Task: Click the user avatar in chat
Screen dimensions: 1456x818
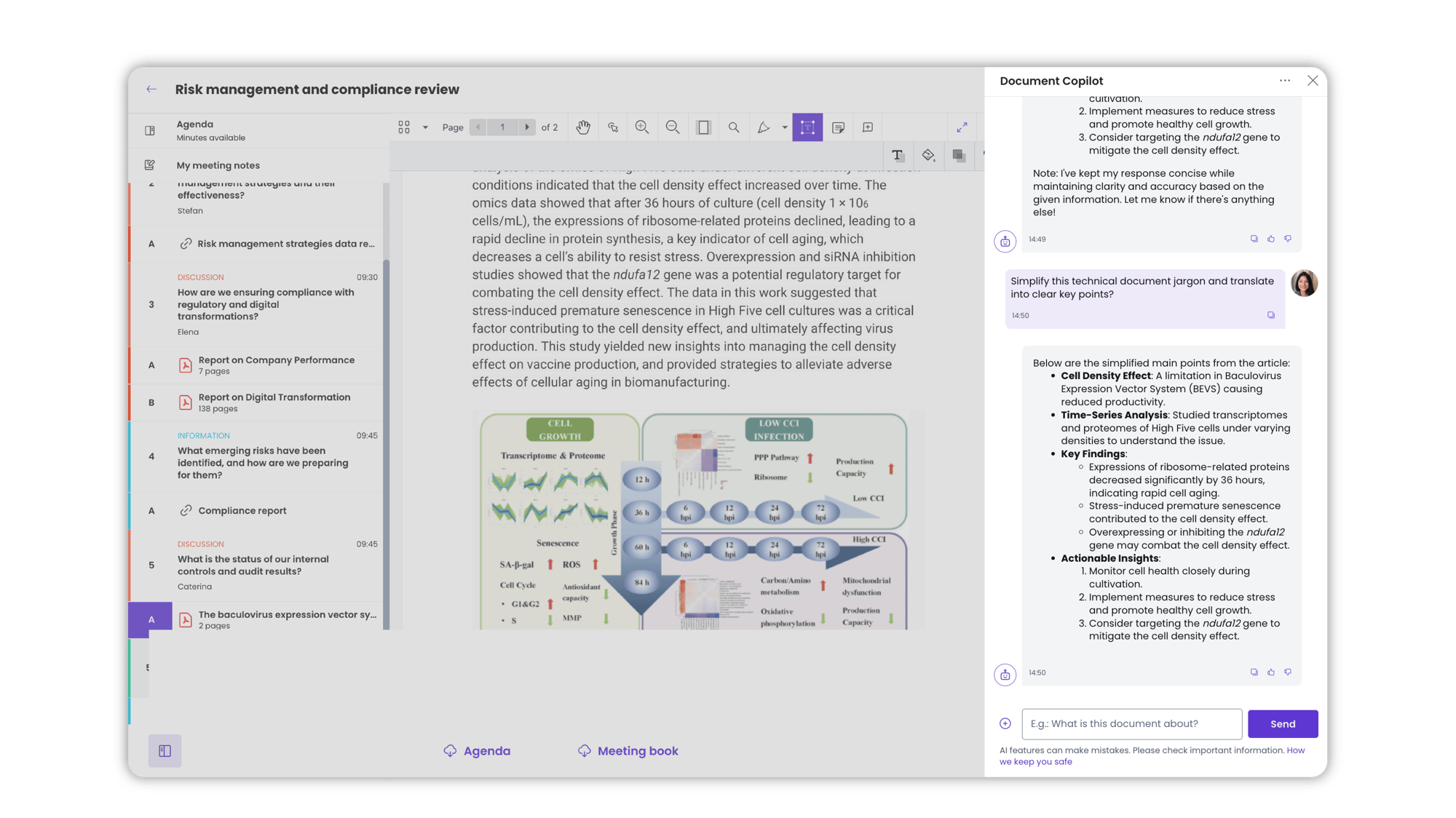Action: point(1304,283)
